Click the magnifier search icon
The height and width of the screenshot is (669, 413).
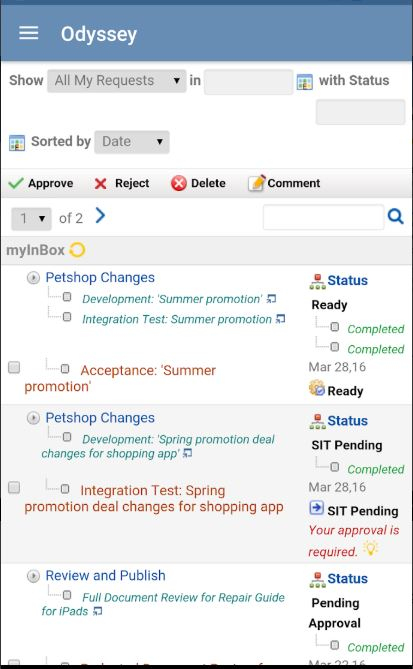click(396, 217)
